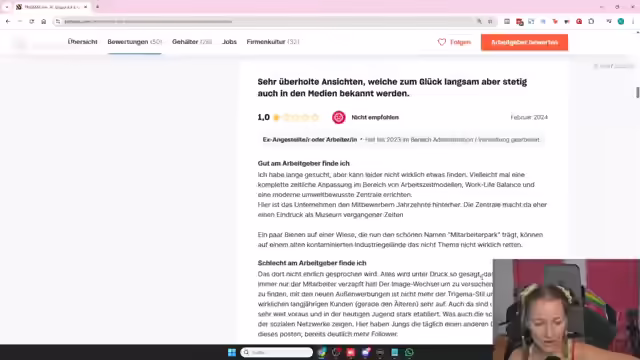Screen dimensions: 640x360
Task: Click the webcam overlay thumbnail
Action: (x=567, y=309)
